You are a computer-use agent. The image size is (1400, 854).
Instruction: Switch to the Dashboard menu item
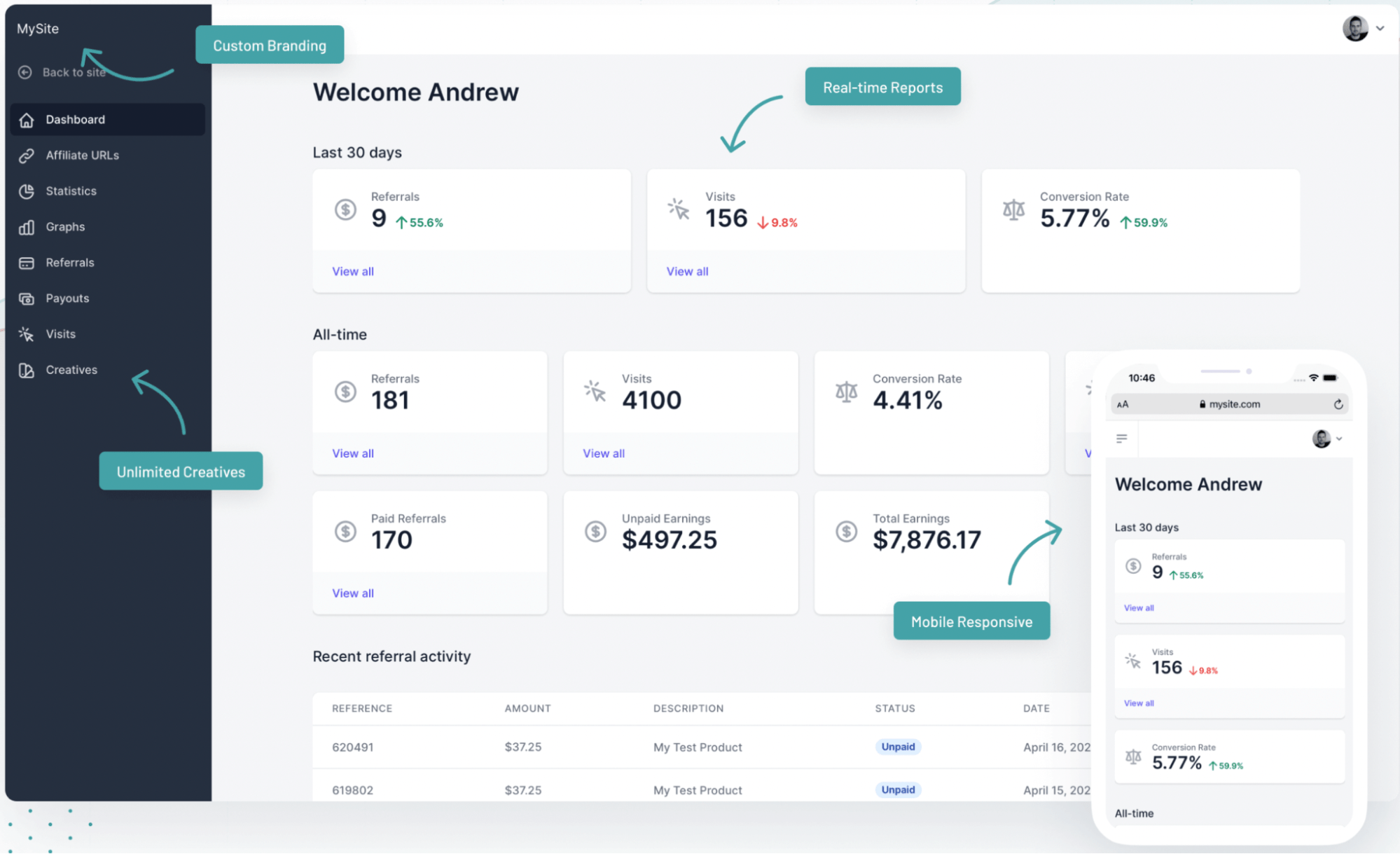(76, 119)
